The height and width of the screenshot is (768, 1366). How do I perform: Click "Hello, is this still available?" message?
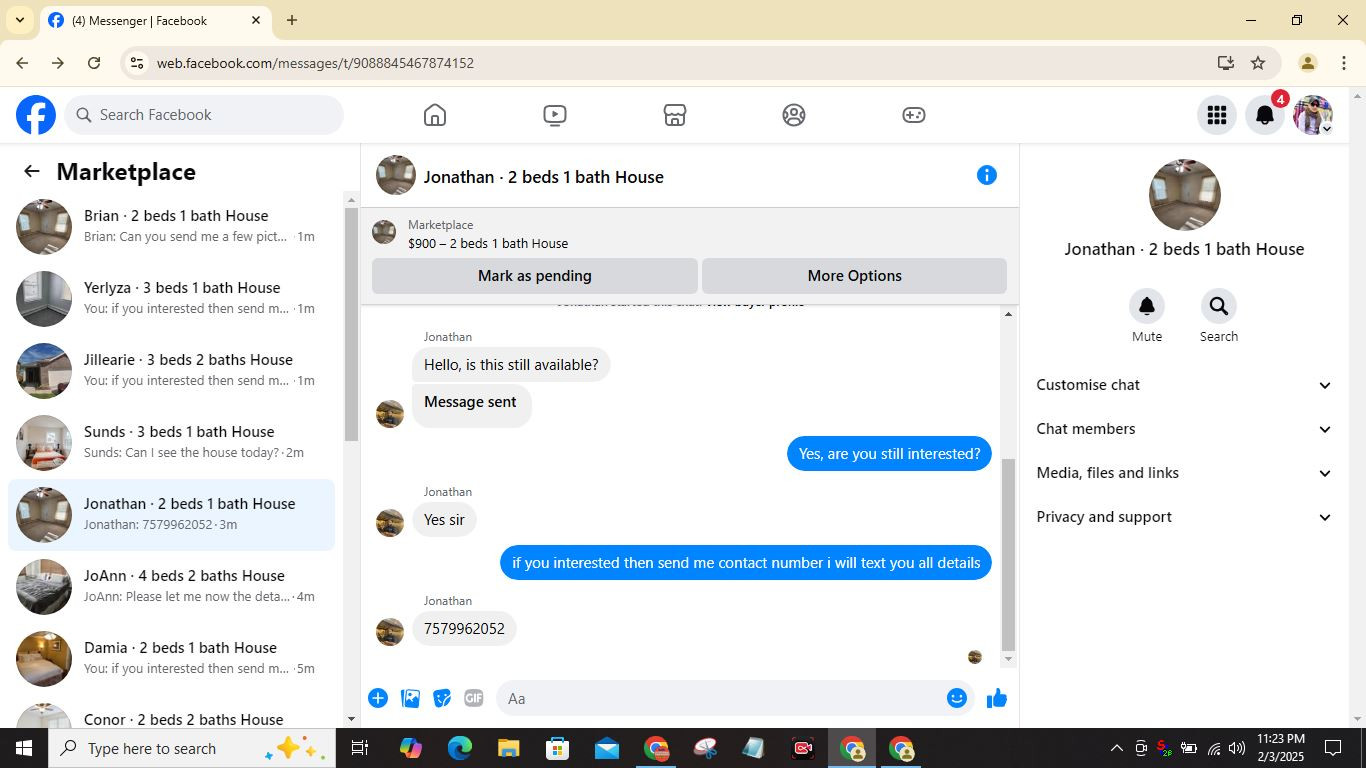click(511, 365)
